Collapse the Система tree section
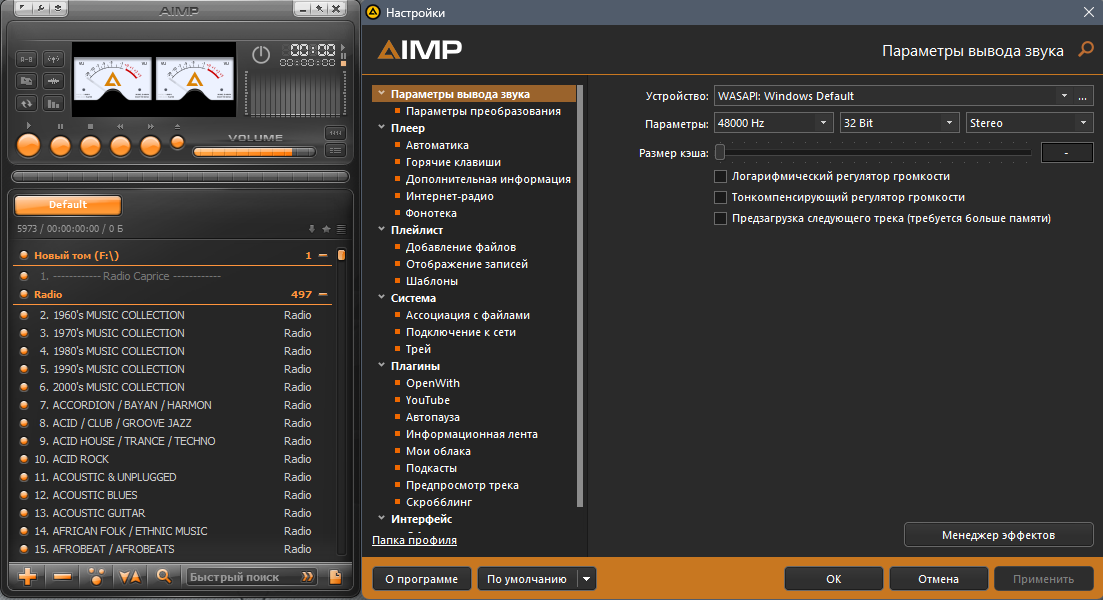The height and width of the screenshot is (600, 1103). pyautogui.click(x=381, y=298)
